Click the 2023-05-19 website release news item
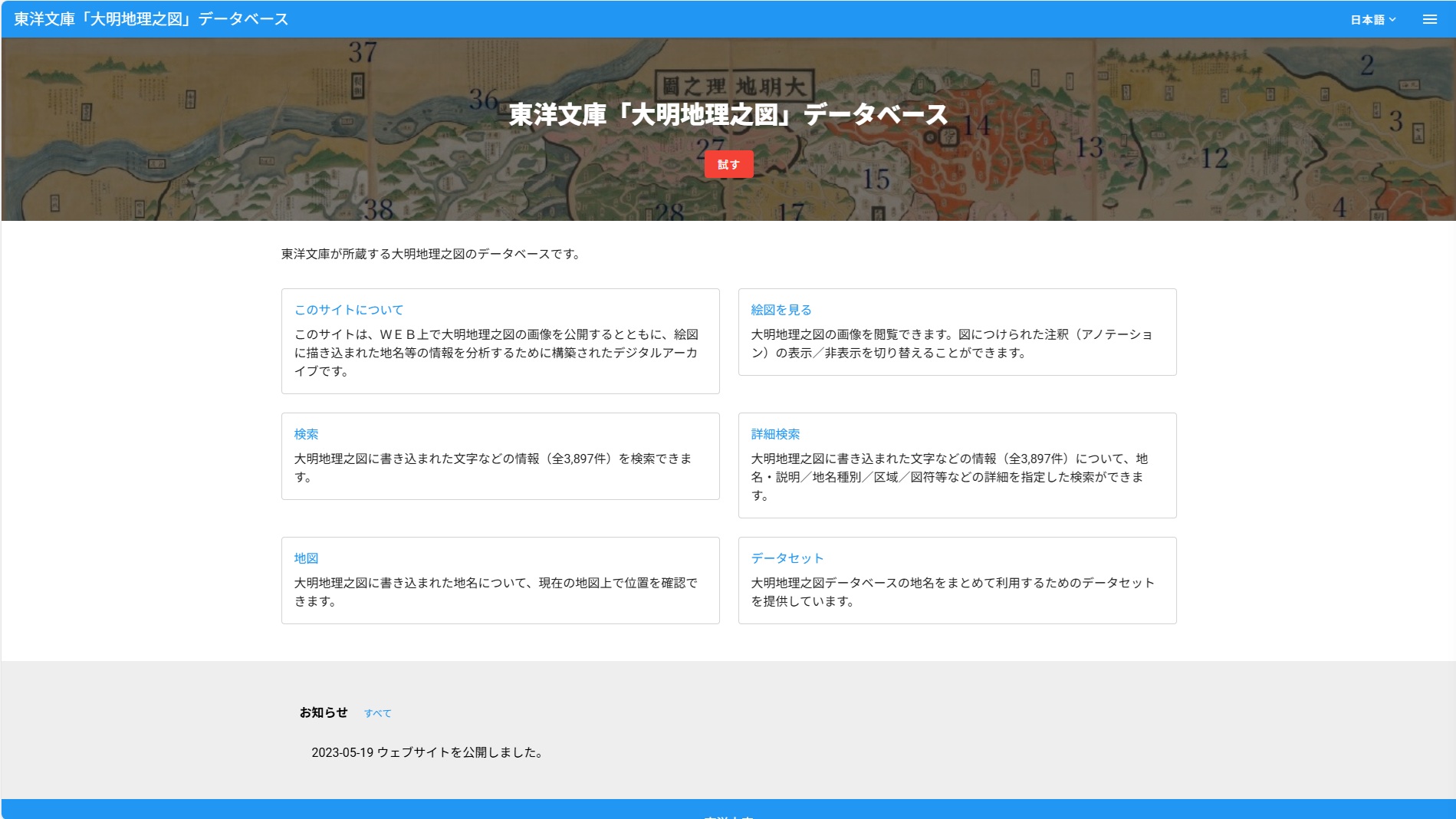This screenshot has width=1456, height=819. 428,752
